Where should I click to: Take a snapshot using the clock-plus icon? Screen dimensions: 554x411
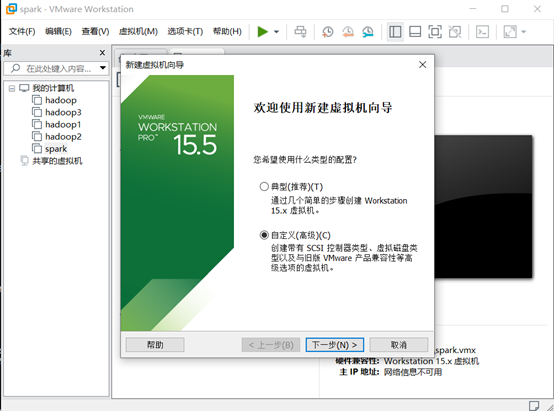[x=328, y=32]
